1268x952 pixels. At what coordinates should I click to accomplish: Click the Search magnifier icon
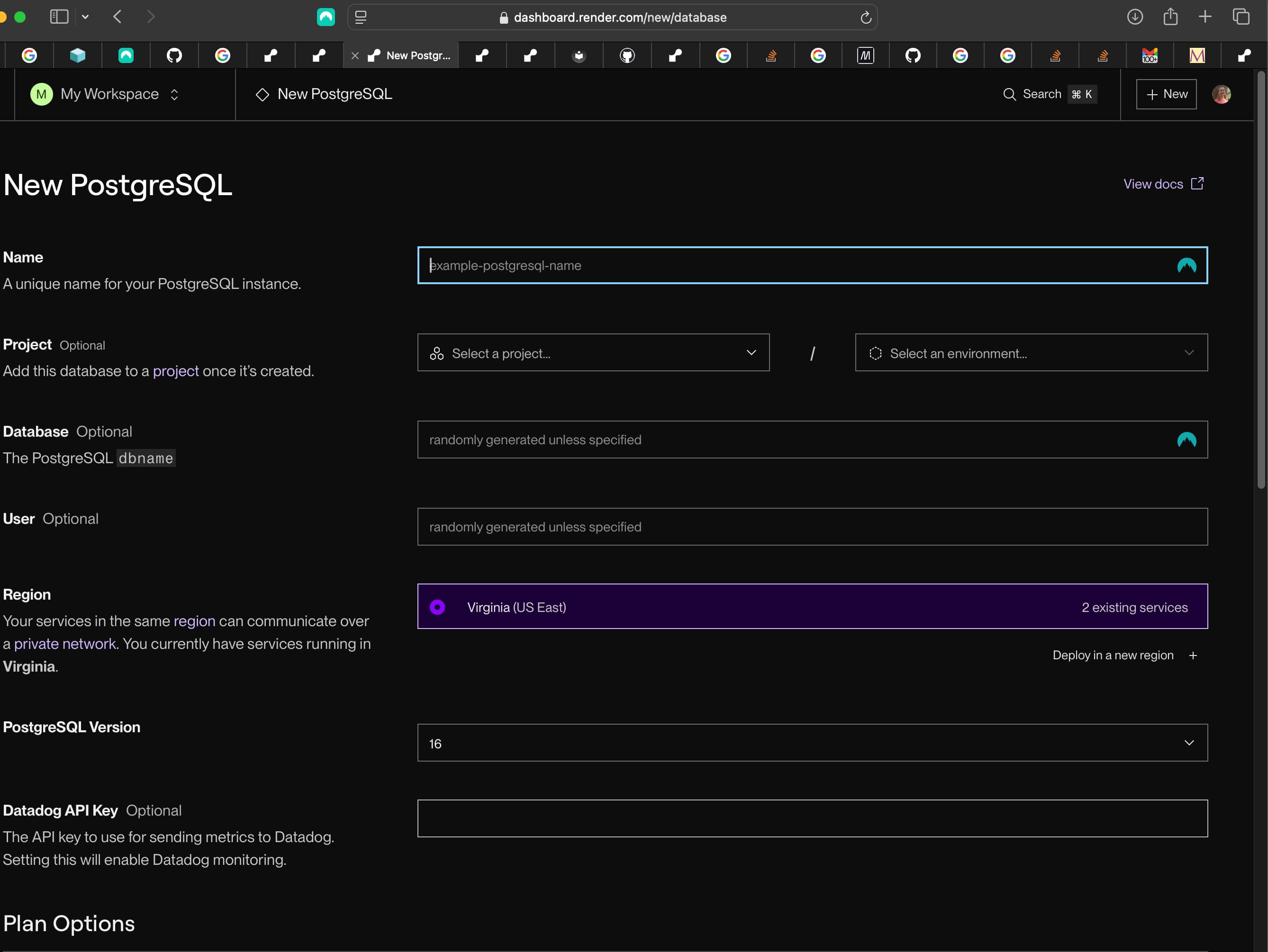[x=1009, y=94]
